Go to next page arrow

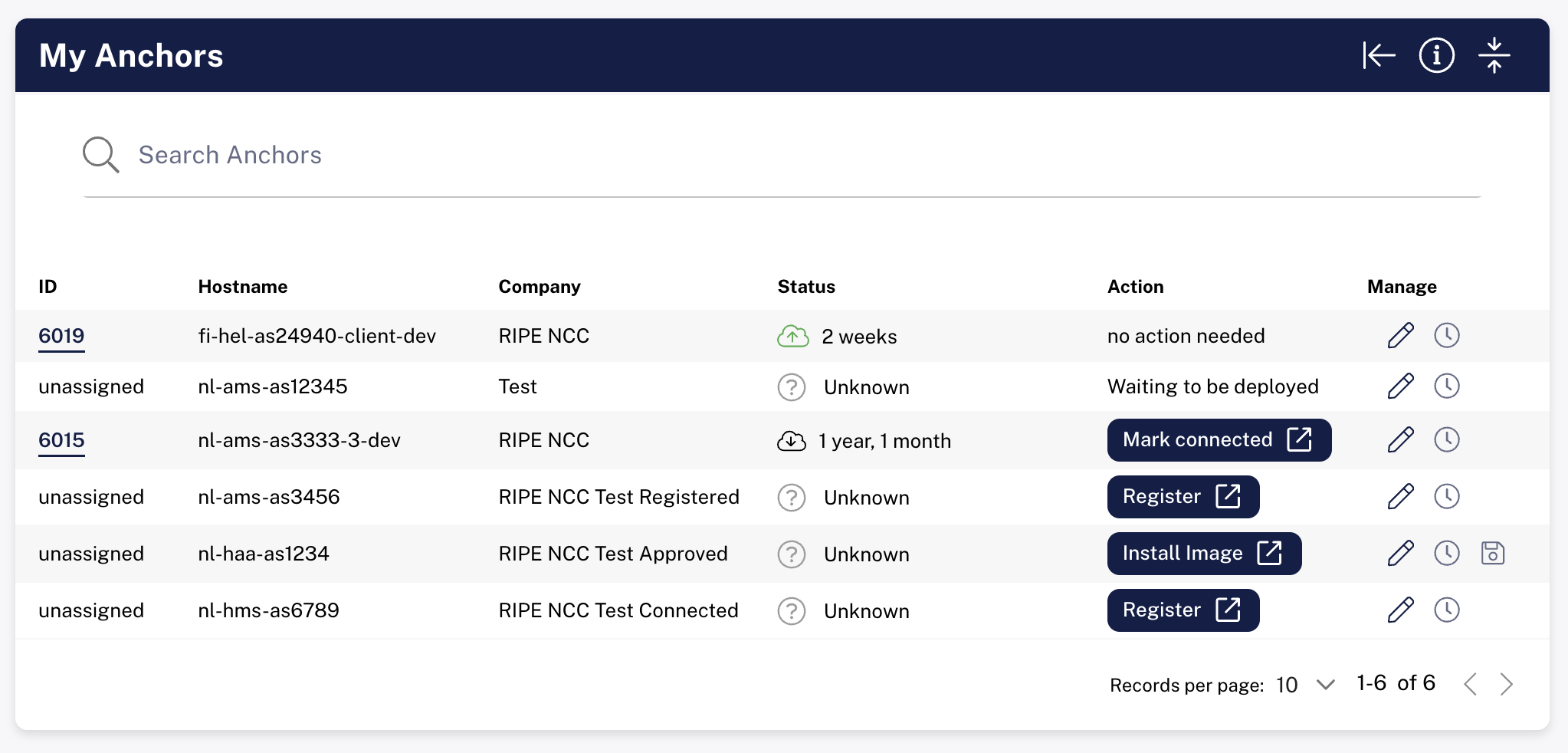click(x=1506, y=684)
